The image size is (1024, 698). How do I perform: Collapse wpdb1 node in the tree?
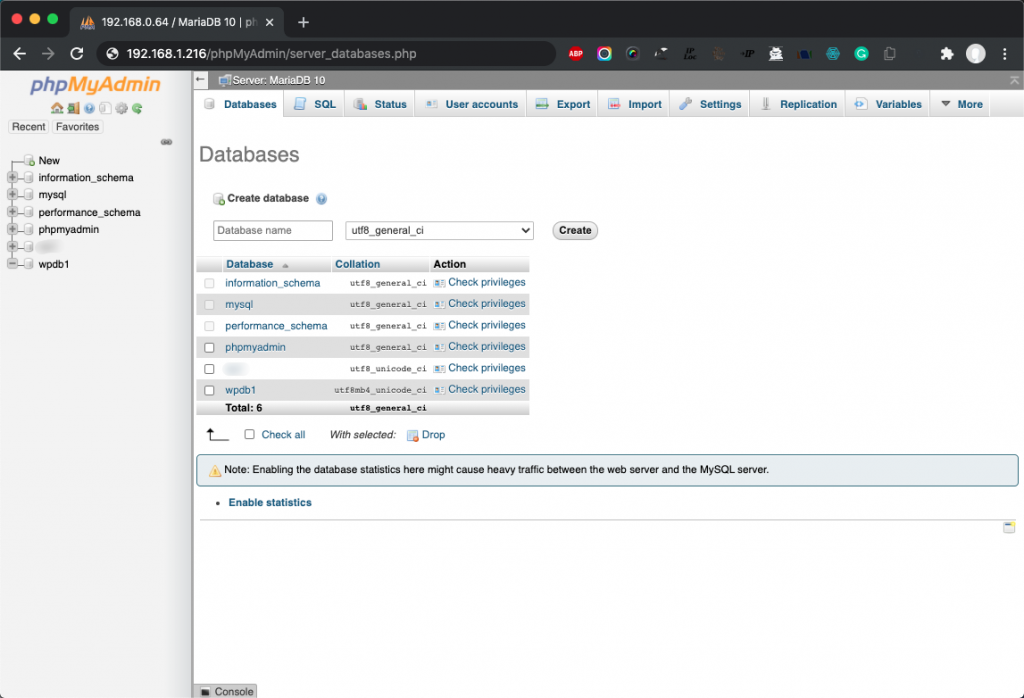(12, 264)
